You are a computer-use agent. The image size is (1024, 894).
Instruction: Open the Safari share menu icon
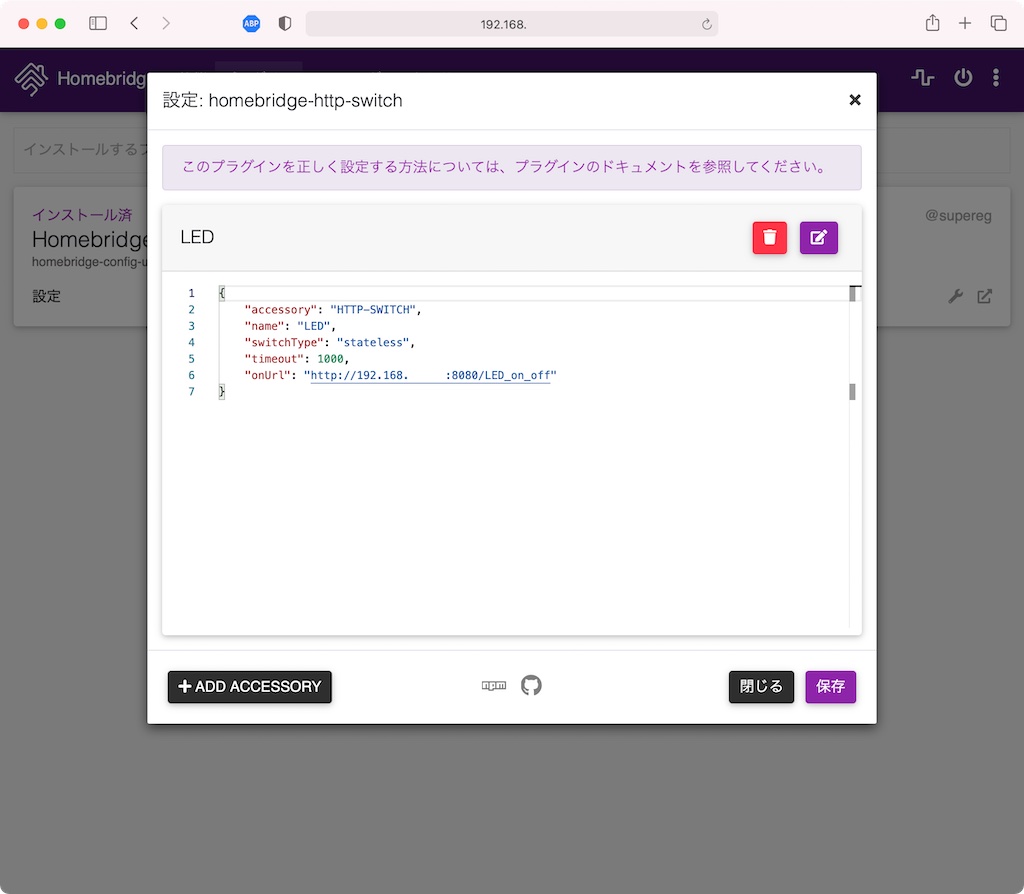pos(933,24)
